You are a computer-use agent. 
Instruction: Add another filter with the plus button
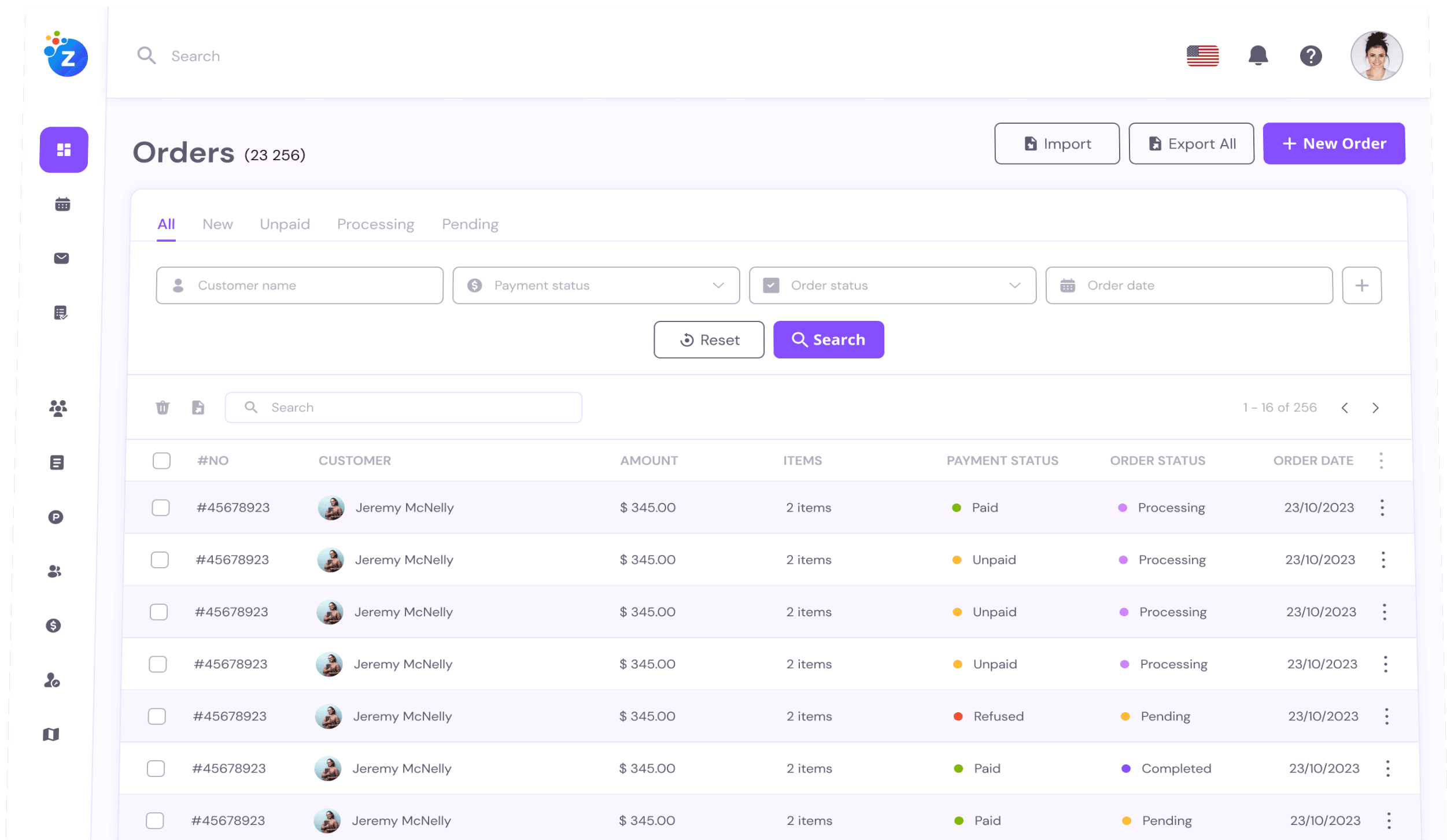tap(1361, 286)
